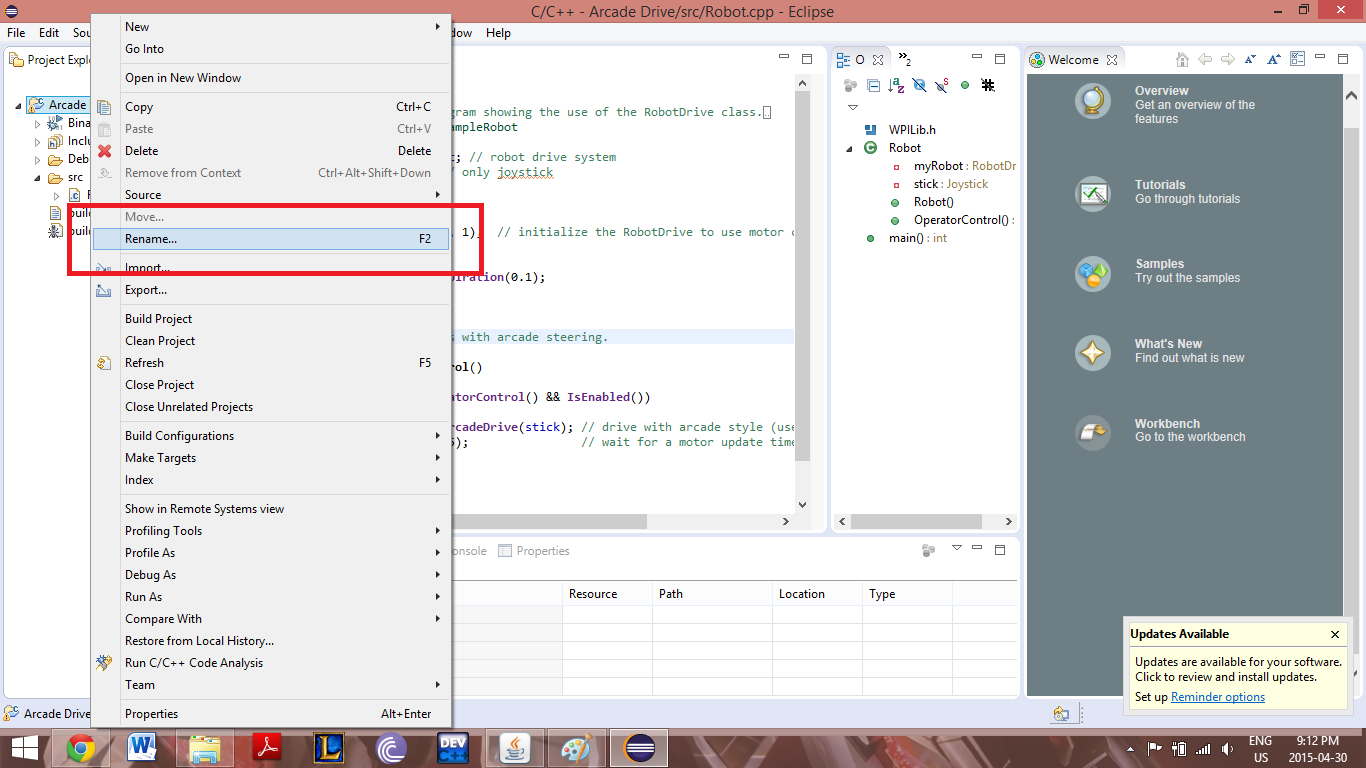
Task: Click the Collapse All icon in Outline toolbar
Action: tap(873, 86)
